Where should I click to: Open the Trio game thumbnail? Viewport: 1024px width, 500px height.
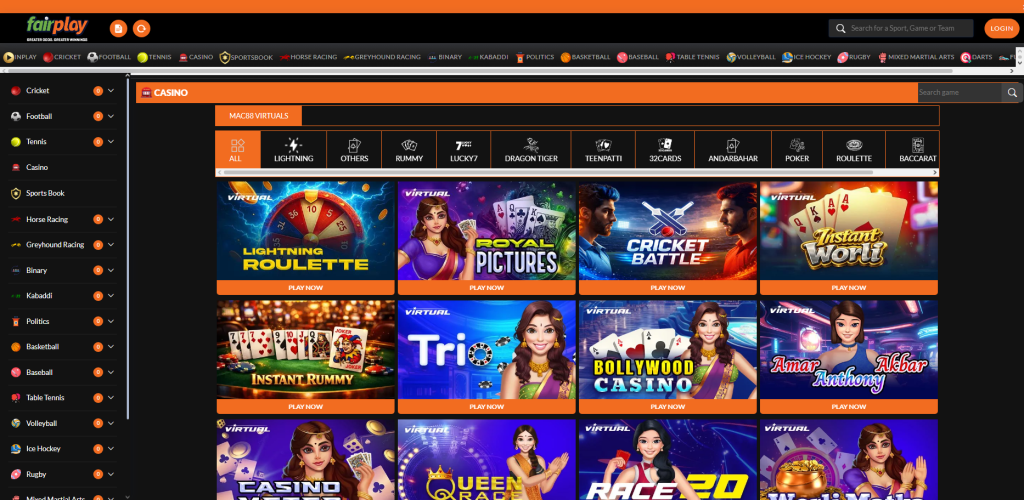coord(487,350)
